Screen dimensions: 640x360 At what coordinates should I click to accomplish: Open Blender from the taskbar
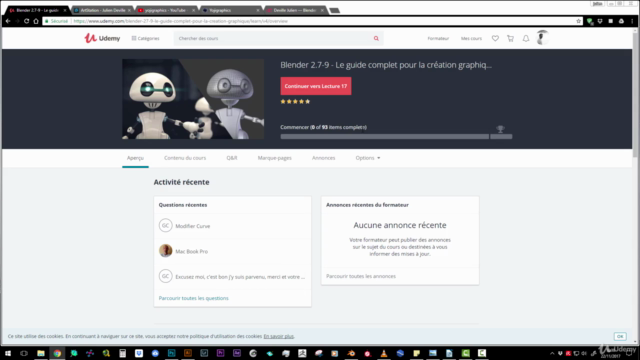pos(351,353)
